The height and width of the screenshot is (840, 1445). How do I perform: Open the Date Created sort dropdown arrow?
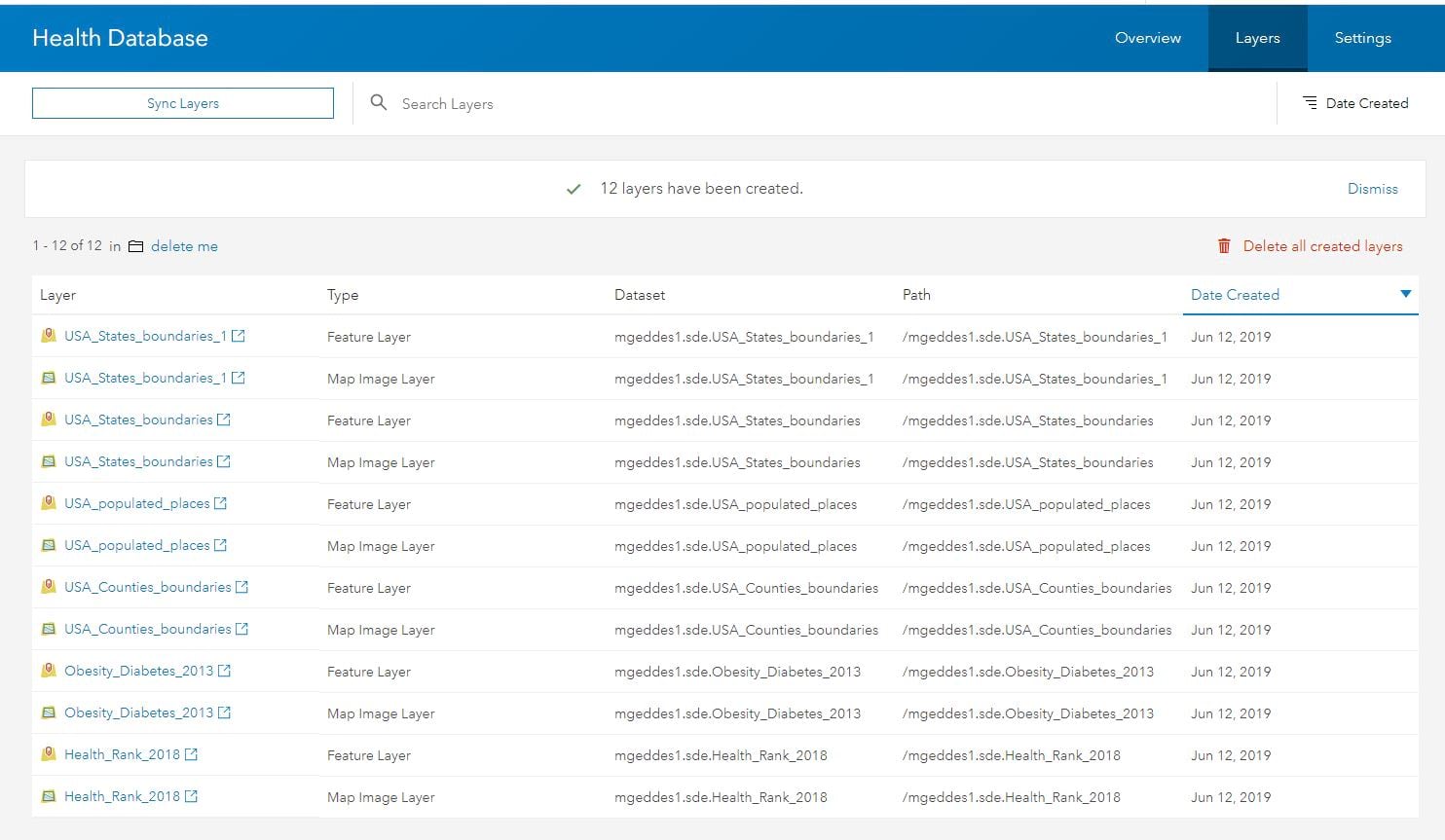click(x=1405, y=293)
